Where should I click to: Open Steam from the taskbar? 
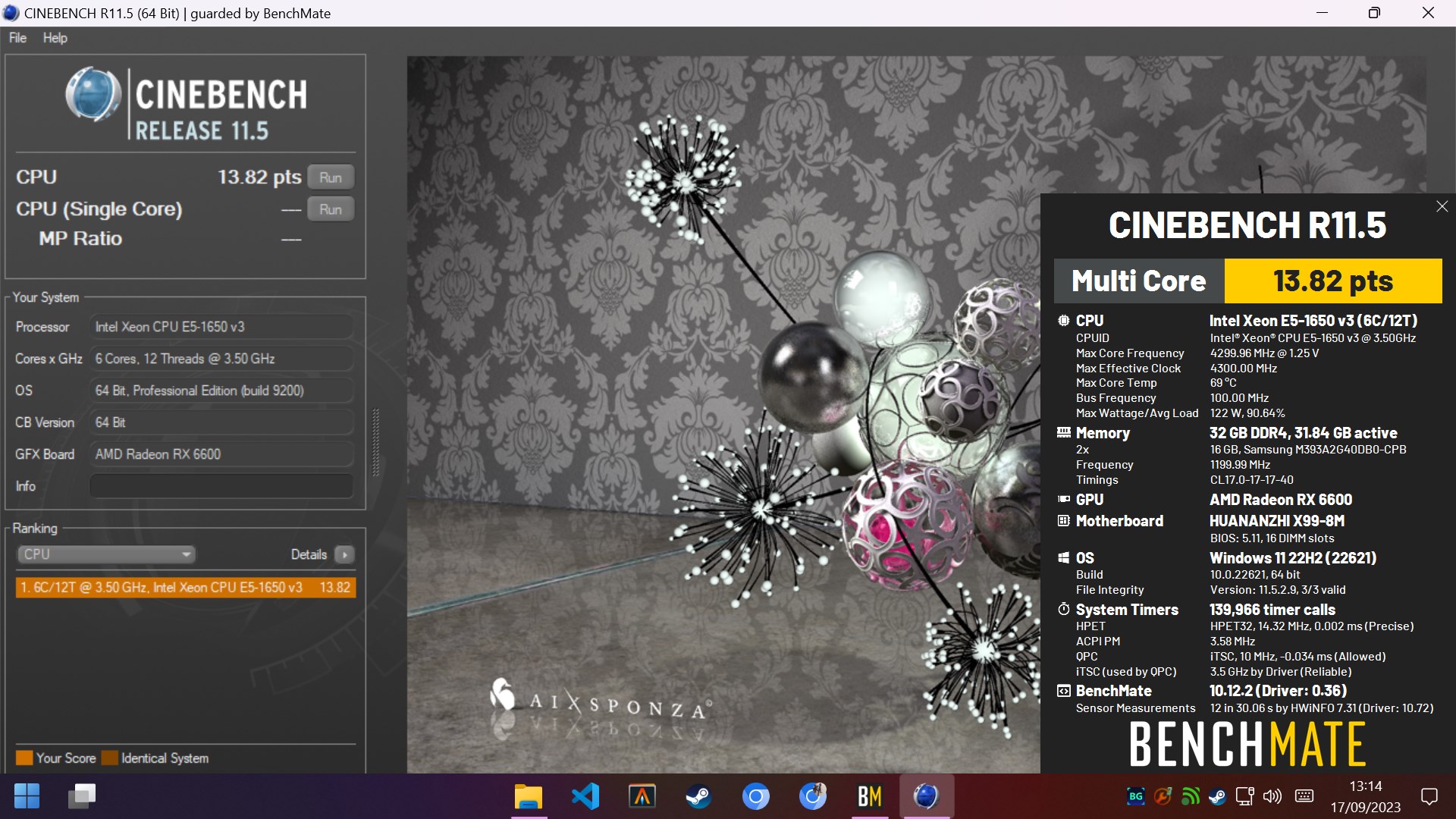[x=698, y=796]
